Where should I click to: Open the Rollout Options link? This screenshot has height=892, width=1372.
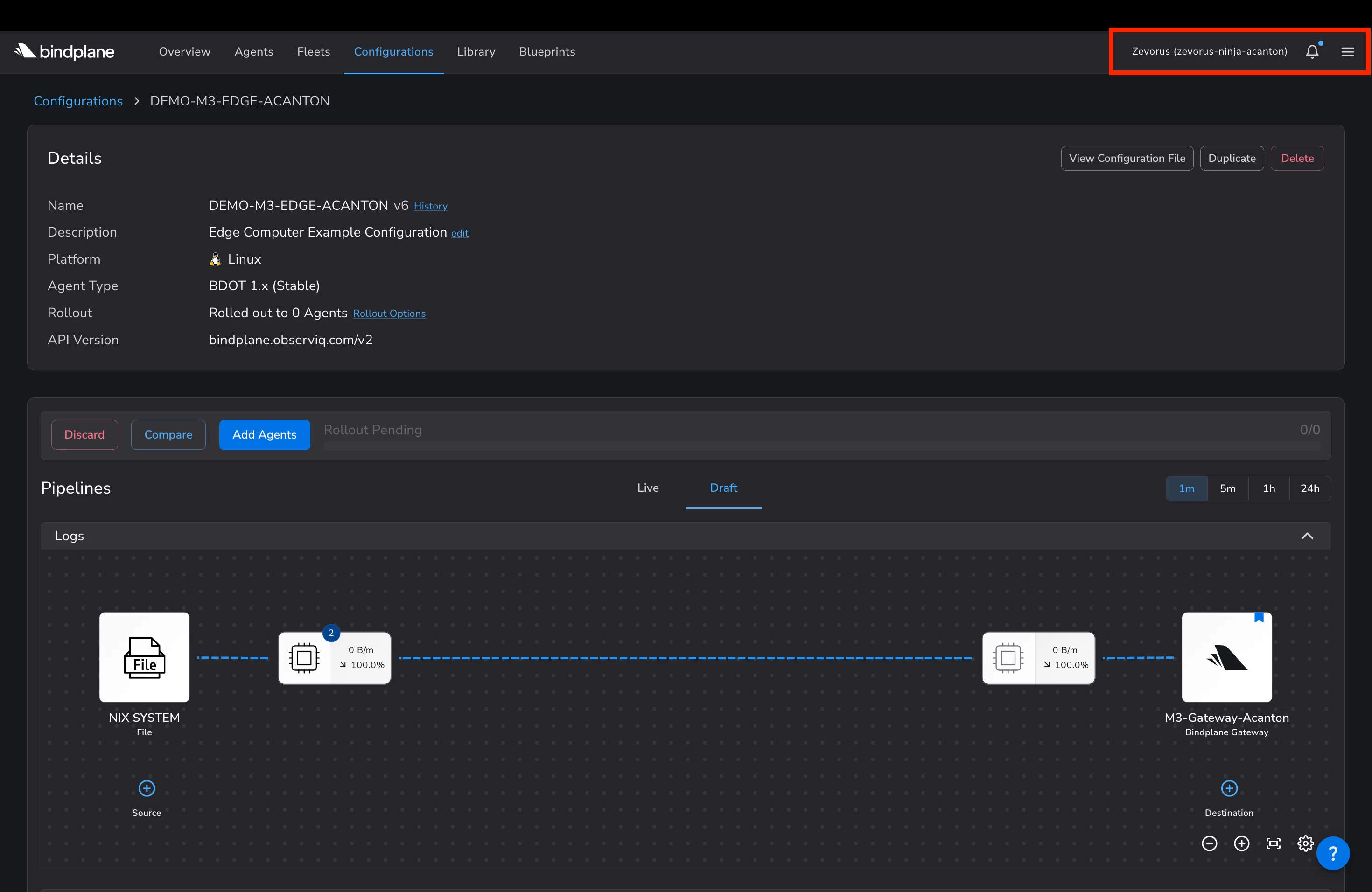pos(389,313)
